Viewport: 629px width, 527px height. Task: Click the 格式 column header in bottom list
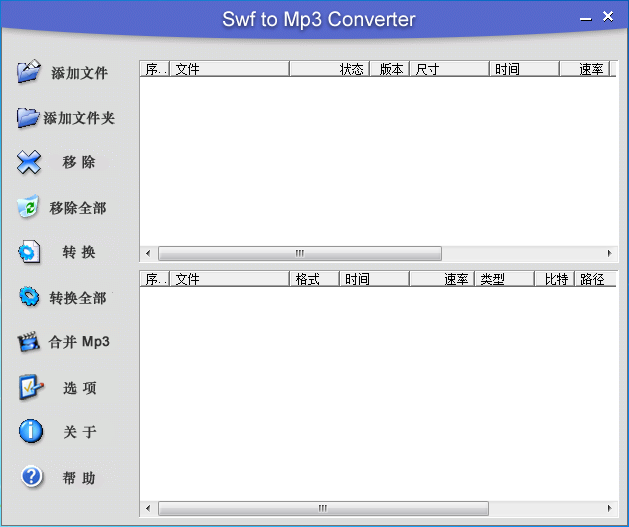(x=314, y=279)
